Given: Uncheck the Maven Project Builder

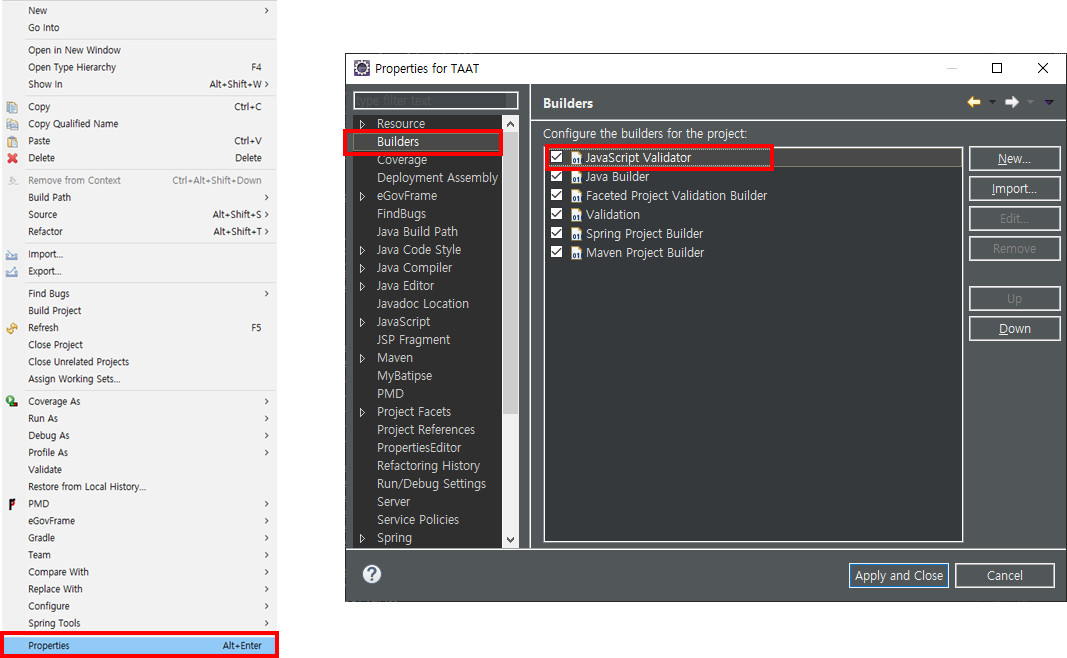Looking at the screenshot, I should pyautogui.click(x=556, y=252).
